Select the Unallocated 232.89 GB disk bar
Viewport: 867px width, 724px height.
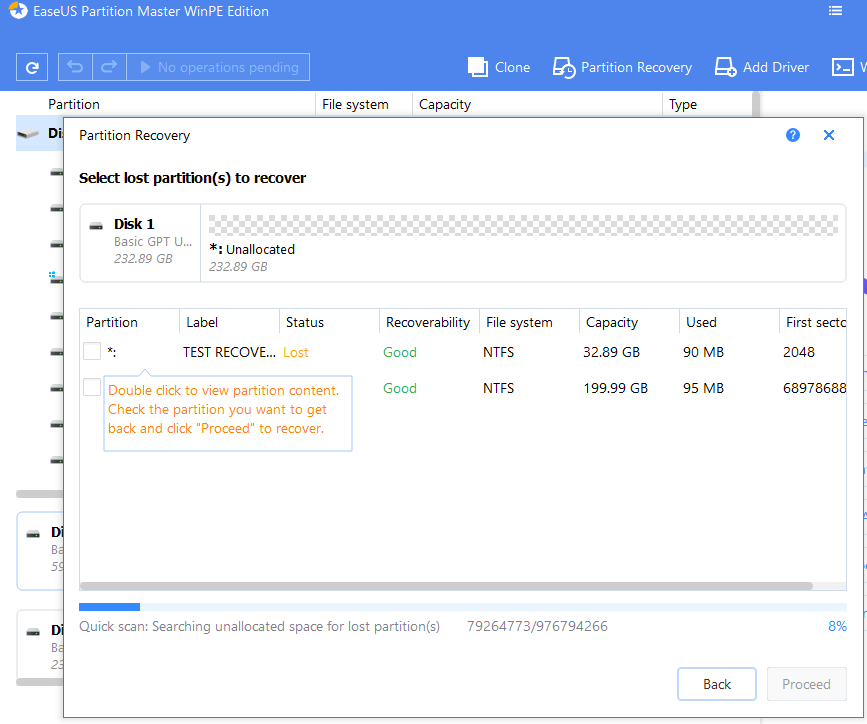tap(523, 225)
